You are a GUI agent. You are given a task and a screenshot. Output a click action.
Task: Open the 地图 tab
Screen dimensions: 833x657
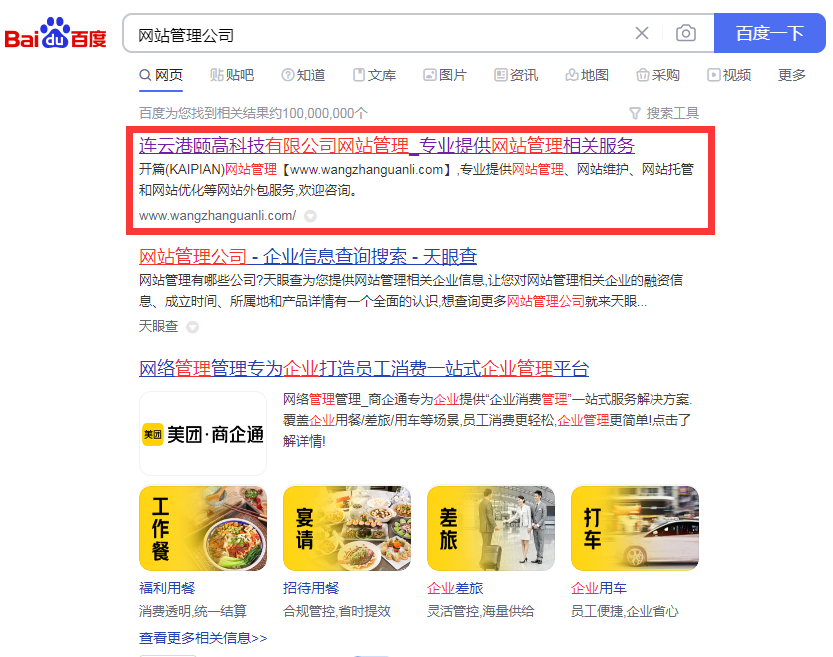587,75
